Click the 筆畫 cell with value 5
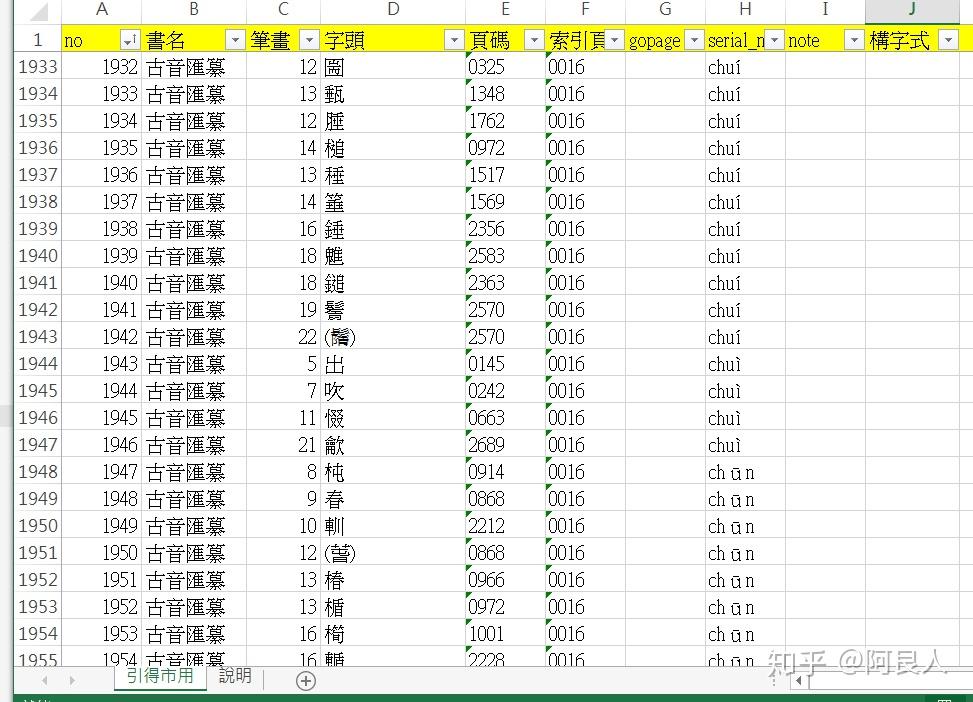Image resolution: width=973 pixels, height=702 pixels. pyautogui.click(x=284, y=363)
